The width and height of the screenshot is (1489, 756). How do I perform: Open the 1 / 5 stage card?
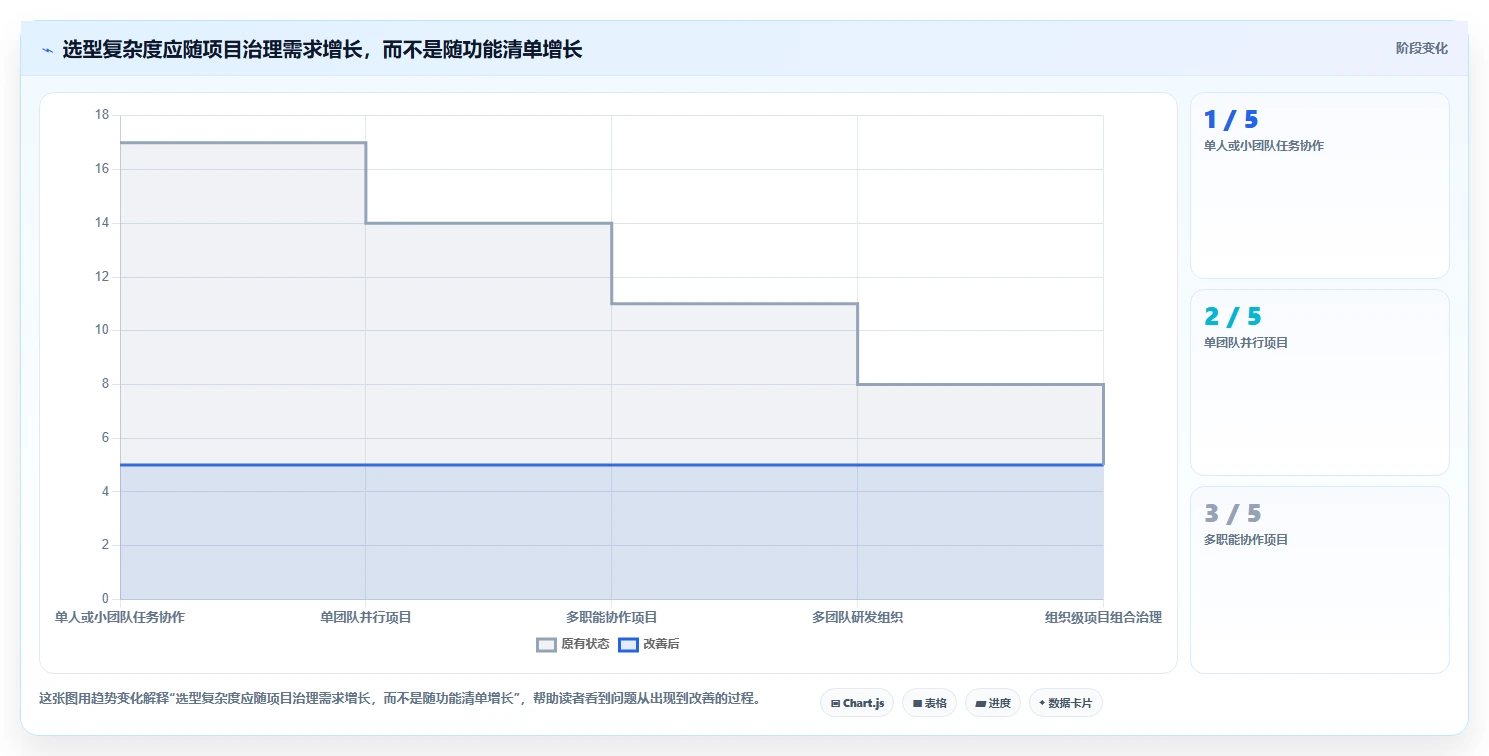1319,185
